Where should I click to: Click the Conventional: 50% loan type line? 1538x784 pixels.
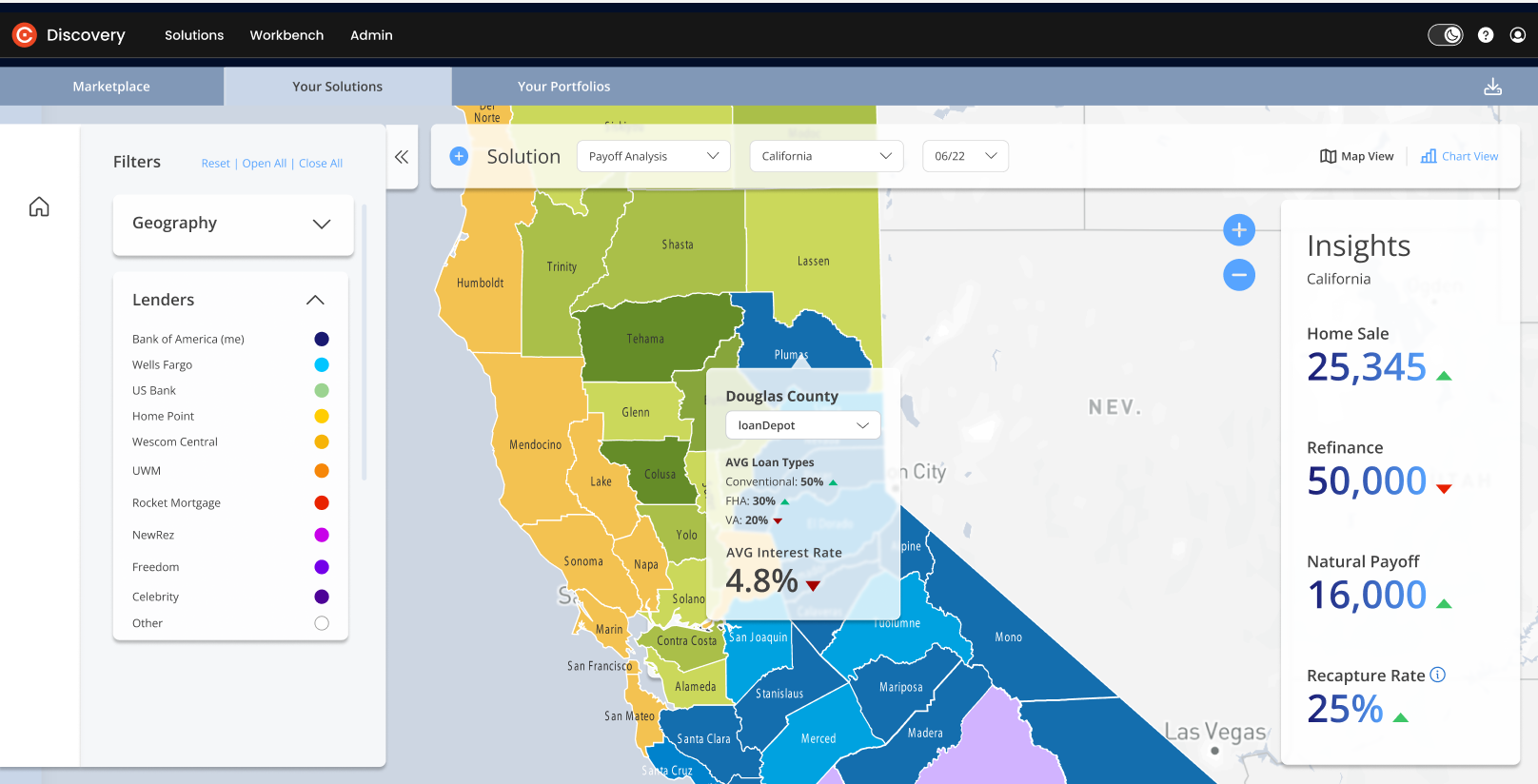[x=781, y=481]
